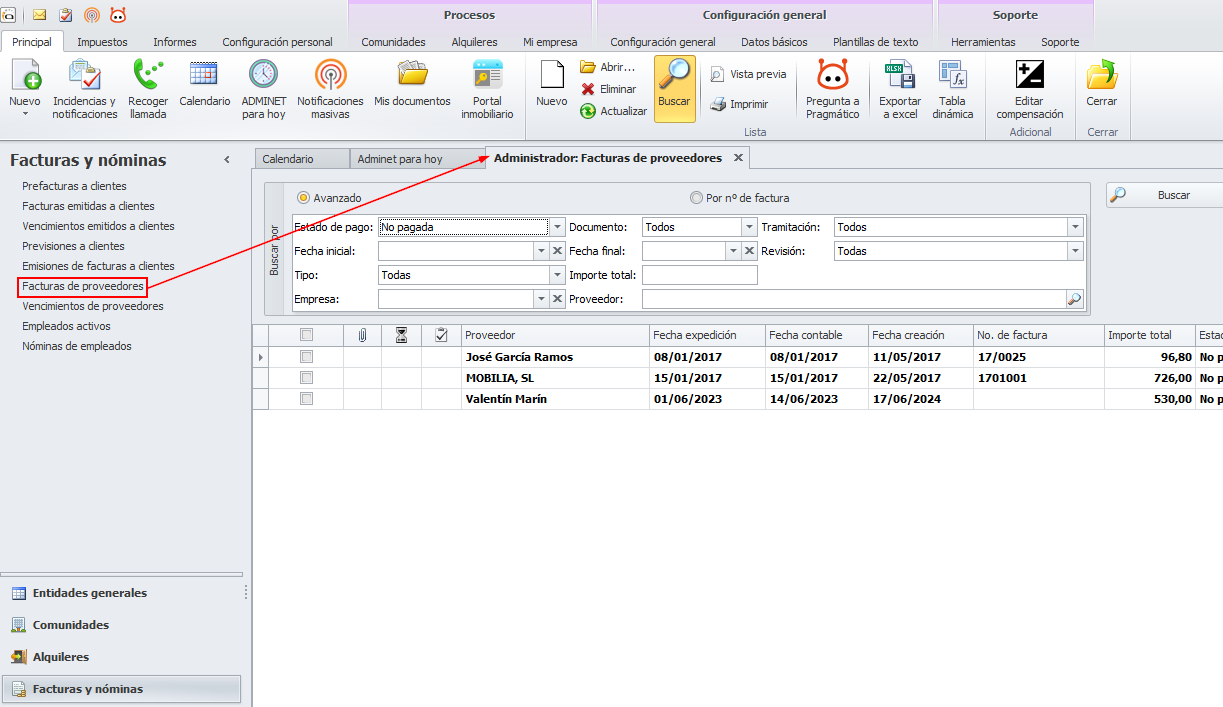The width and height of the screenshot is (1223, 707).
Task: Check the box for MOBILIA, SL row
Action: pyautogui.click(x=307, y=378)
